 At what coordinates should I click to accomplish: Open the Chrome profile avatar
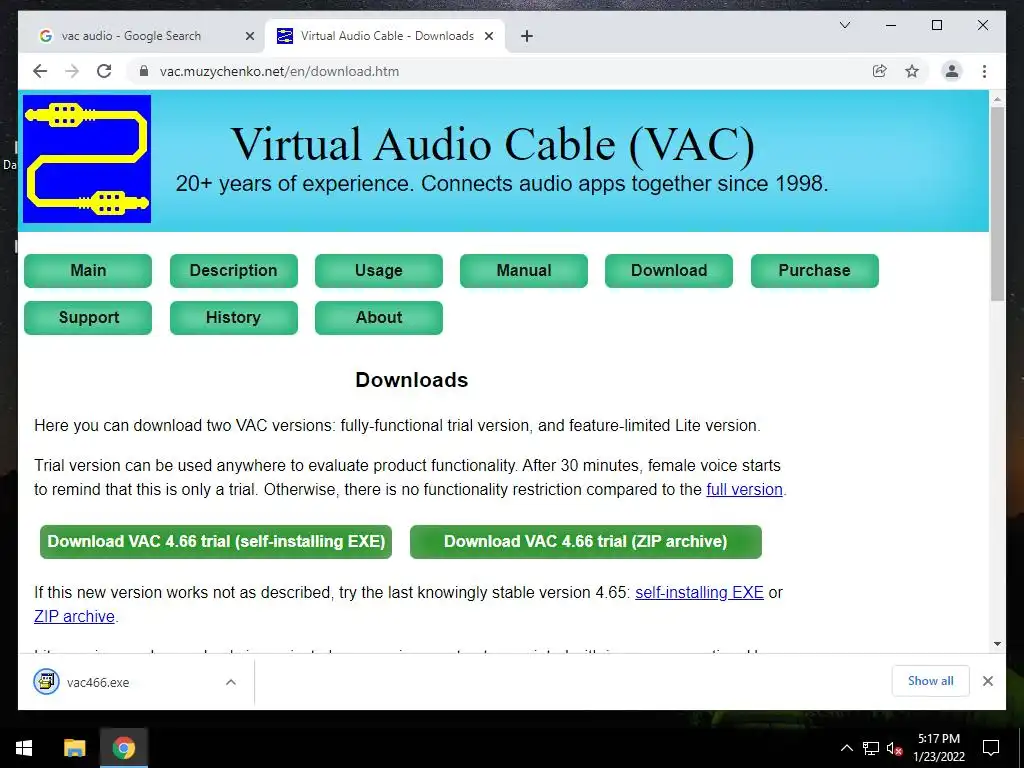[952, 71]
